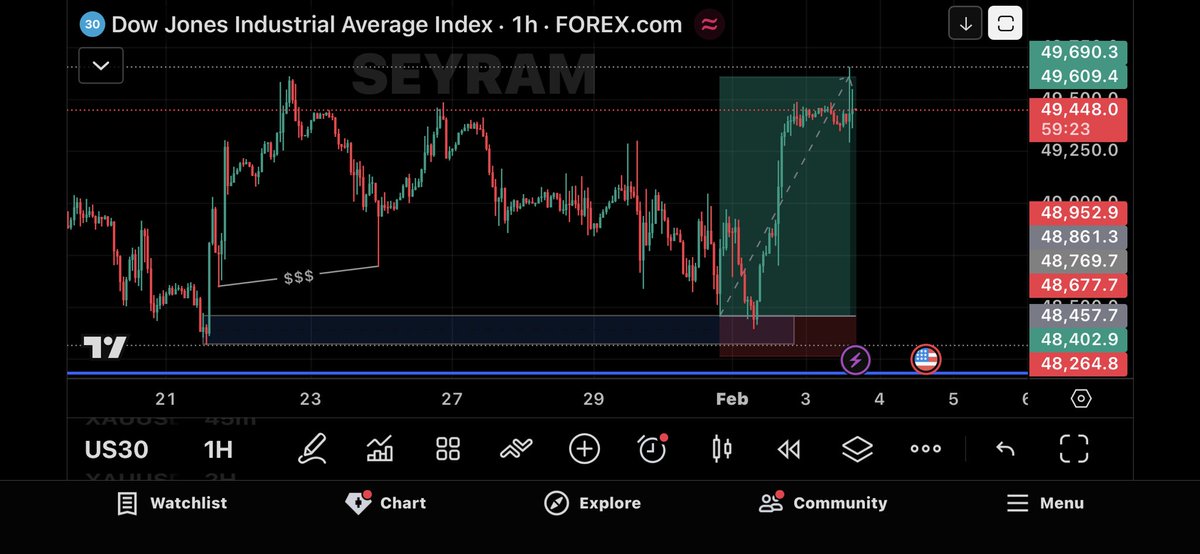Screen dimensions: 1200x554
Task: Tap the 48,677.7 price label
Action: [x=1078, y=285]
